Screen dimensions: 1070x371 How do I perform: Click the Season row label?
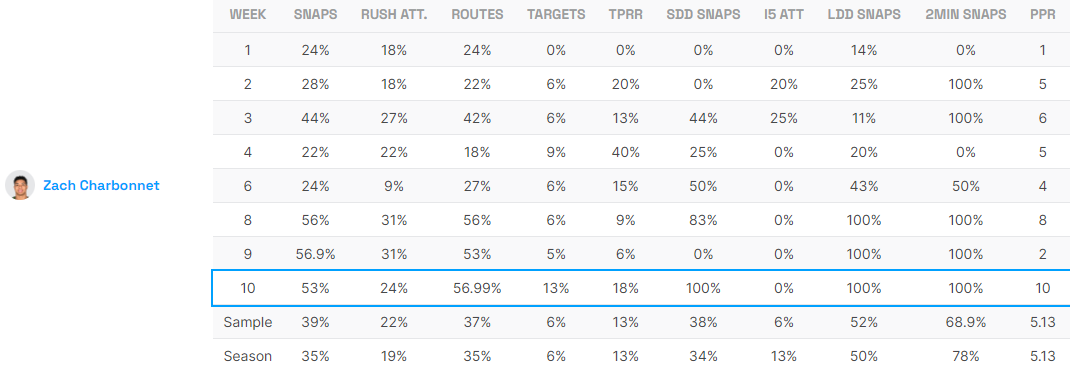[x=248, y=356]
